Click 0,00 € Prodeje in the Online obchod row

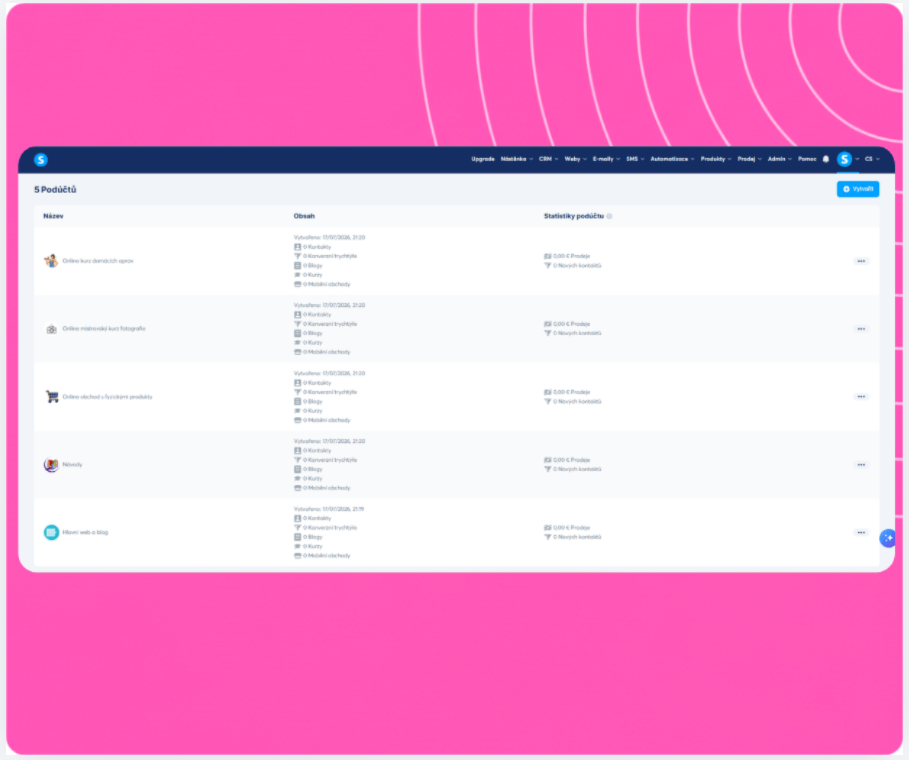point(572,392)
